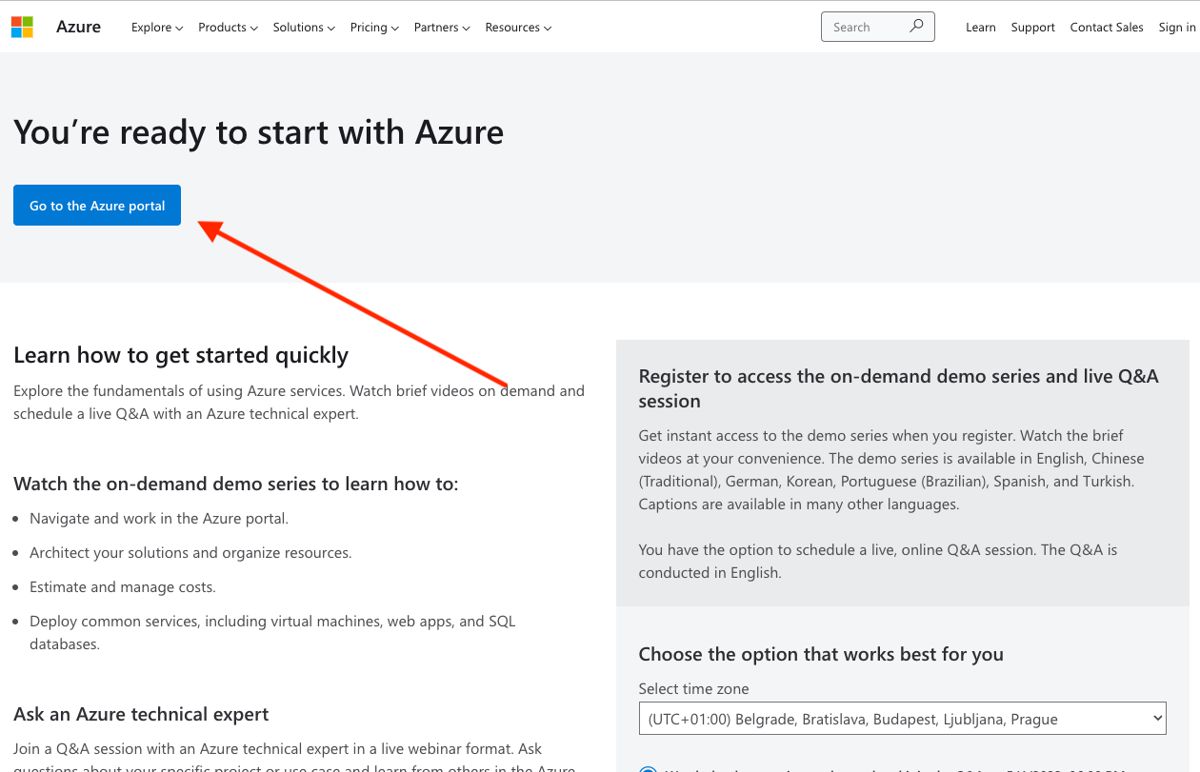
Task: Go to the Support page
Action: 1032,27
